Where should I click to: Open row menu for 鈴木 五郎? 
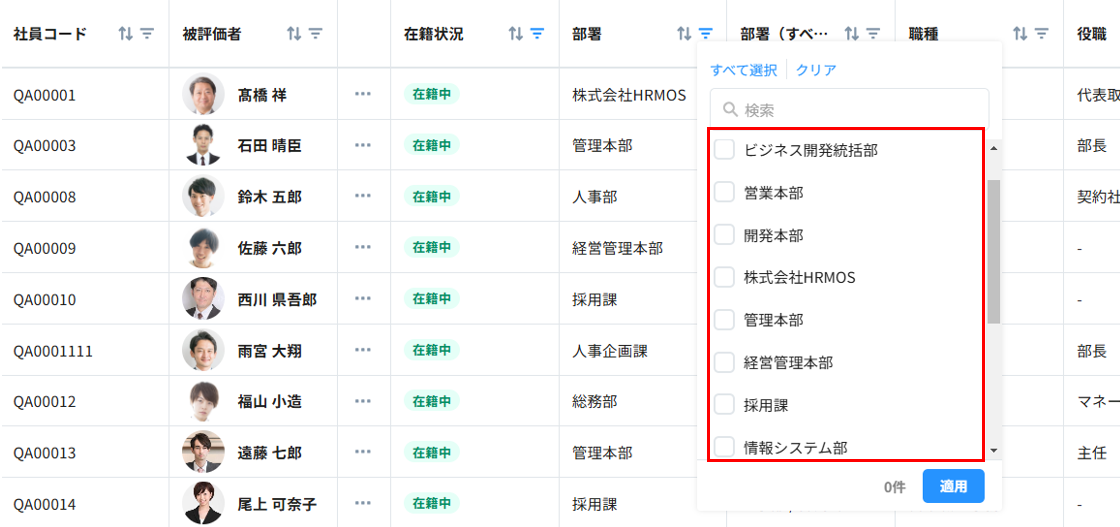[362, 197]
